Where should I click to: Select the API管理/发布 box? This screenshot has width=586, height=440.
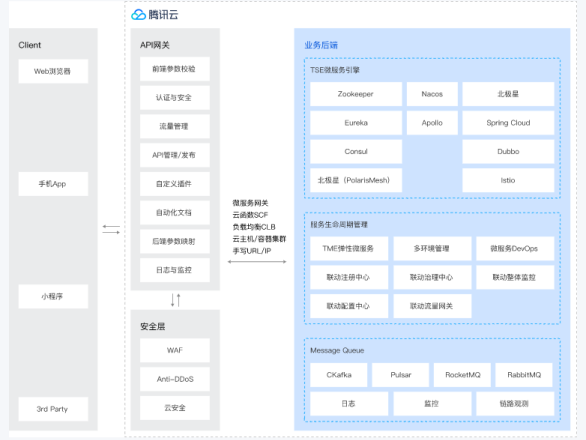coord(175,155)
